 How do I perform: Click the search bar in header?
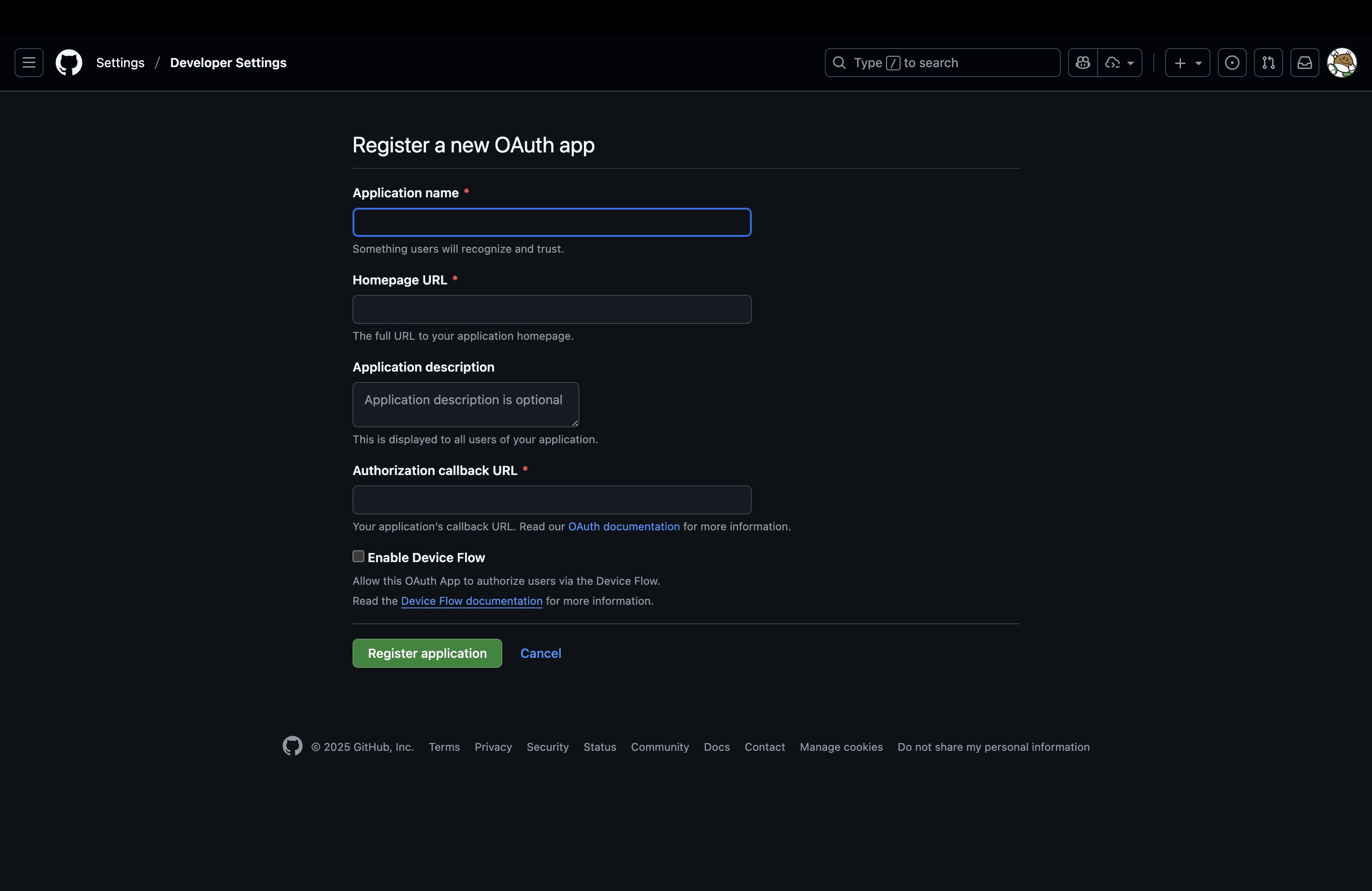(x=942, y=62)
